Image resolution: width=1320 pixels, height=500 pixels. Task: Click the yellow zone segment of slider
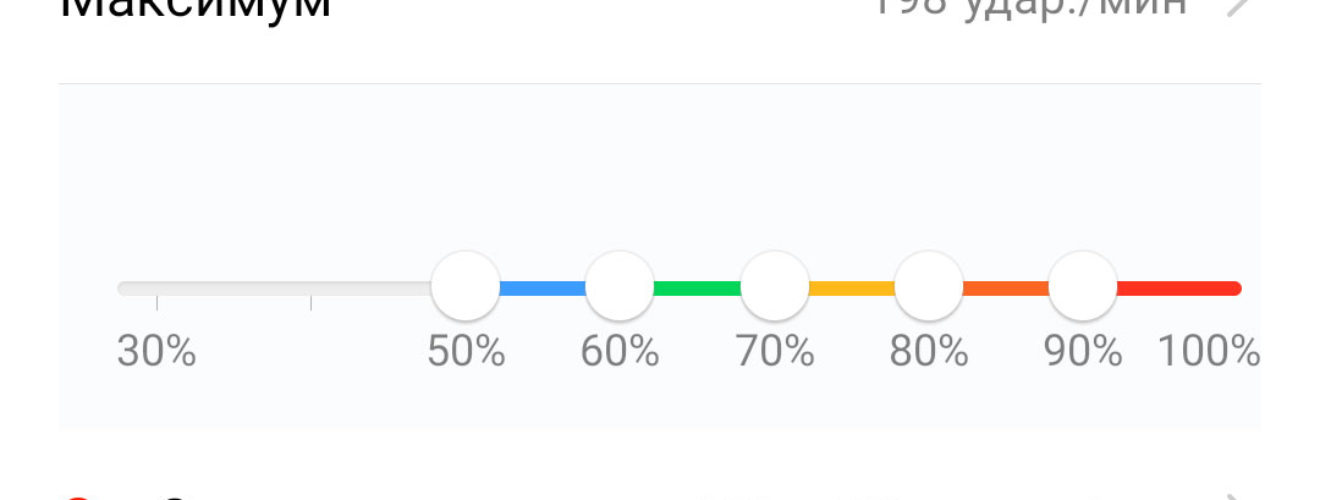click(851, 288)
